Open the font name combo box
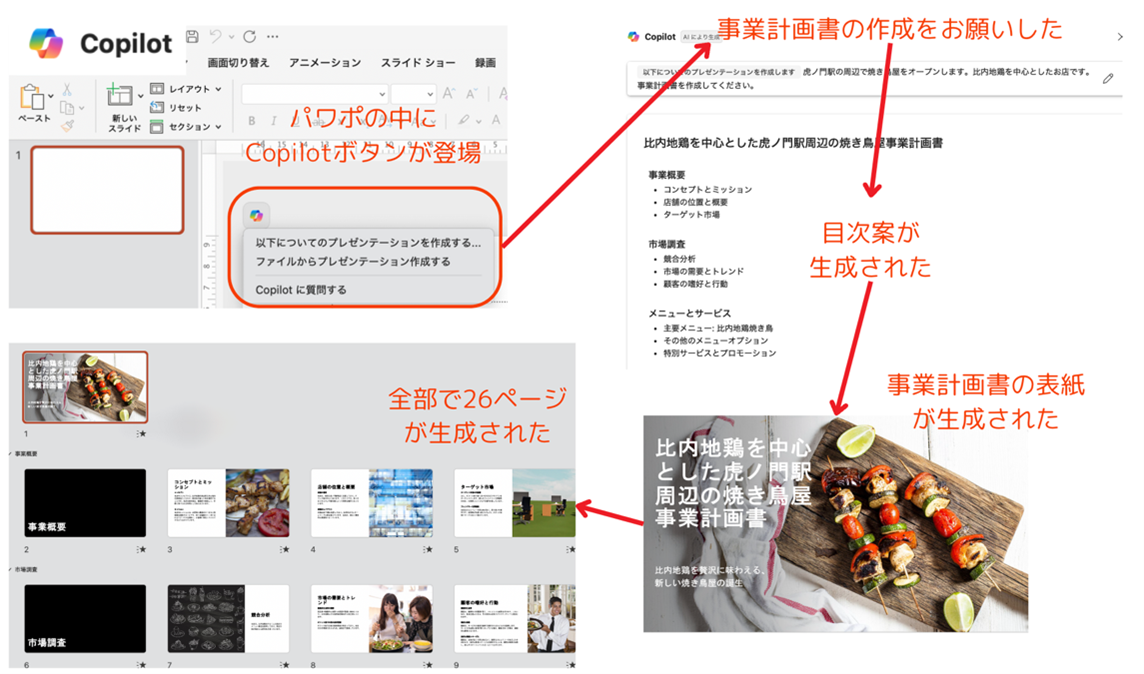This screenshot has width=1144, height=674. pos(313,94)
